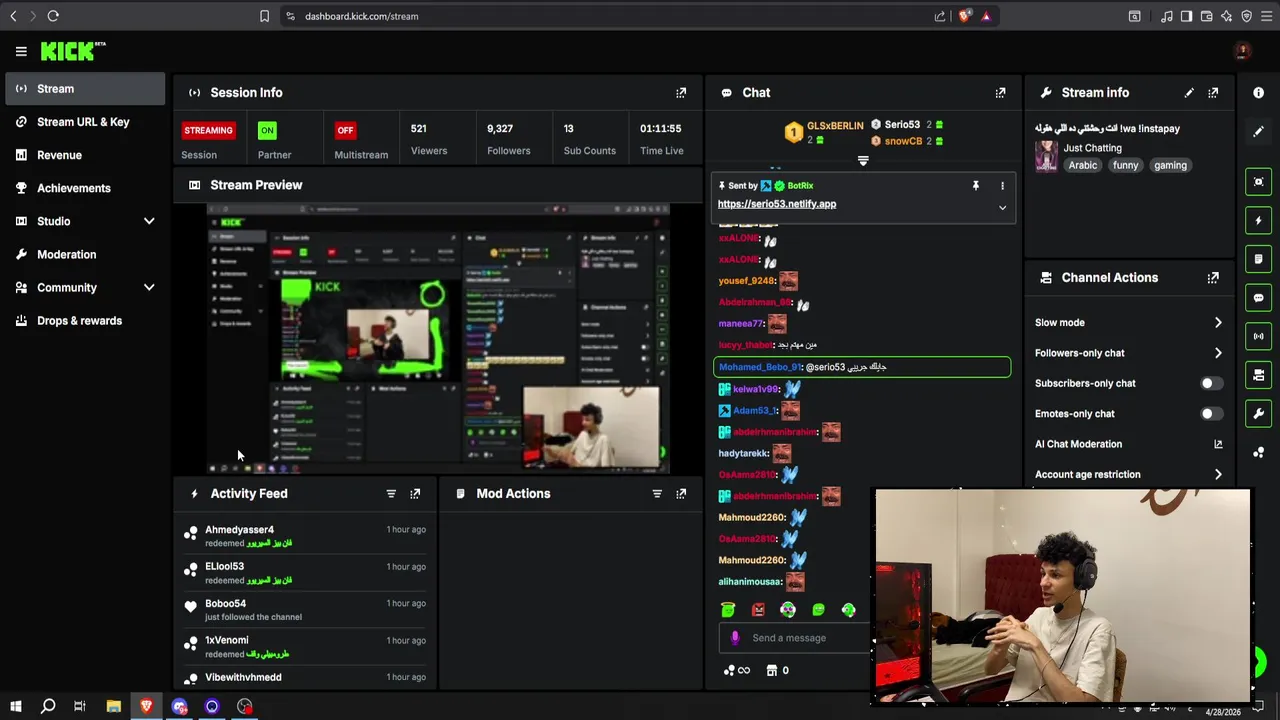This screenshot has width=1280, height=720.
Task: Edit stream info with the pencil icon
Action: pyautogui.click(x=1189, y=92)
